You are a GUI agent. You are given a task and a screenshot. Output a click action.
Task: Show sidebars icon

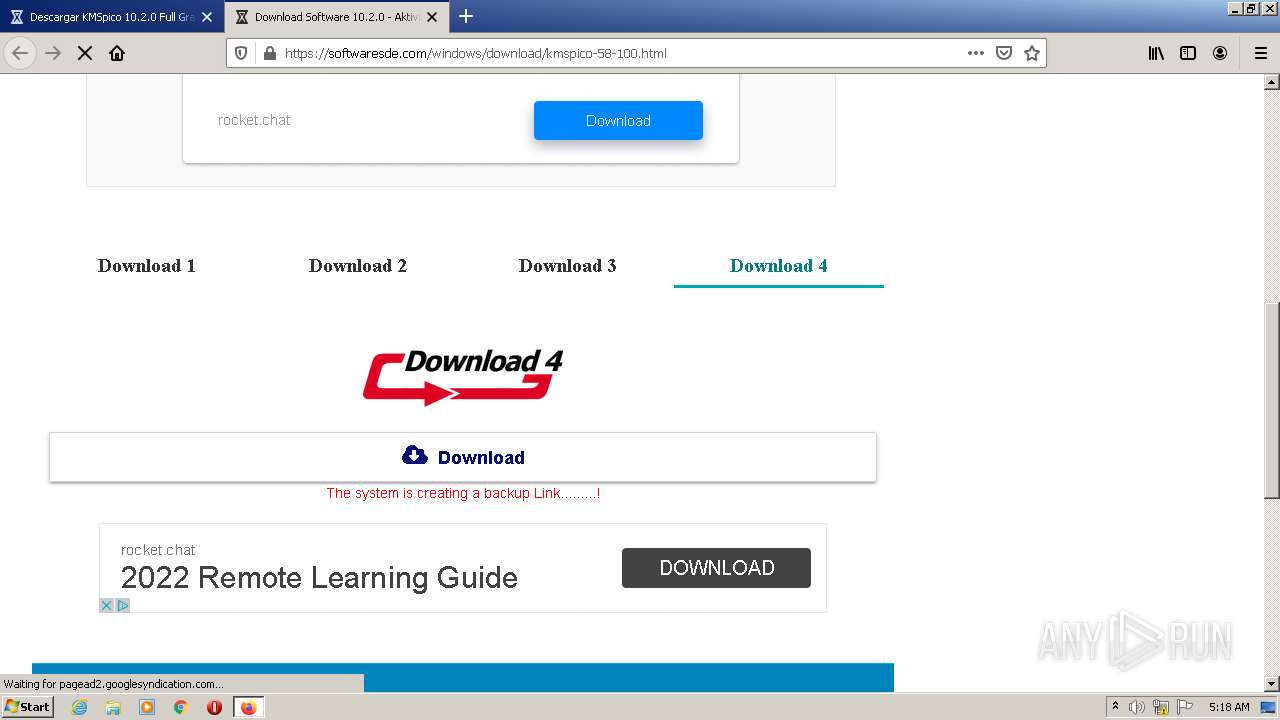(x=1188, y=53)
